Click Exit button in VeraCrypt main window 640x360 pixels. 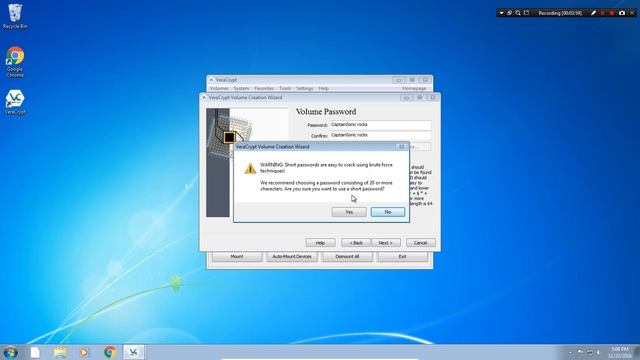pos(402,256)
